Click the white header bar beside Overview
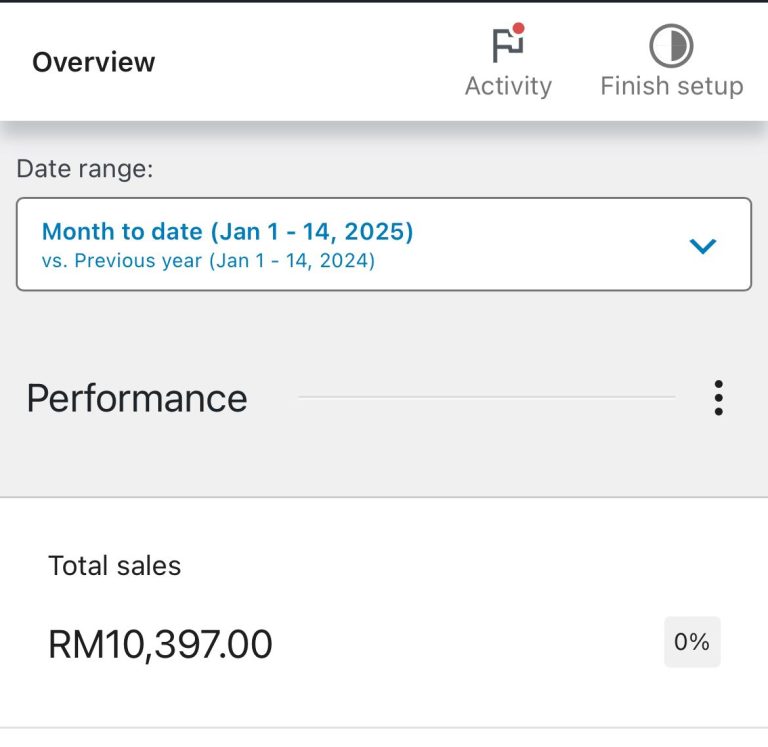The image size is (768, 747). [300, 62]
